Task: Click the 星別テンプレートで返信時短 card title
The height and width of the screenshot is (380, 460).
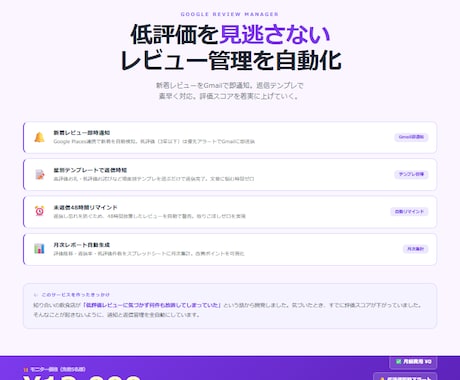Action: [90, 170]
